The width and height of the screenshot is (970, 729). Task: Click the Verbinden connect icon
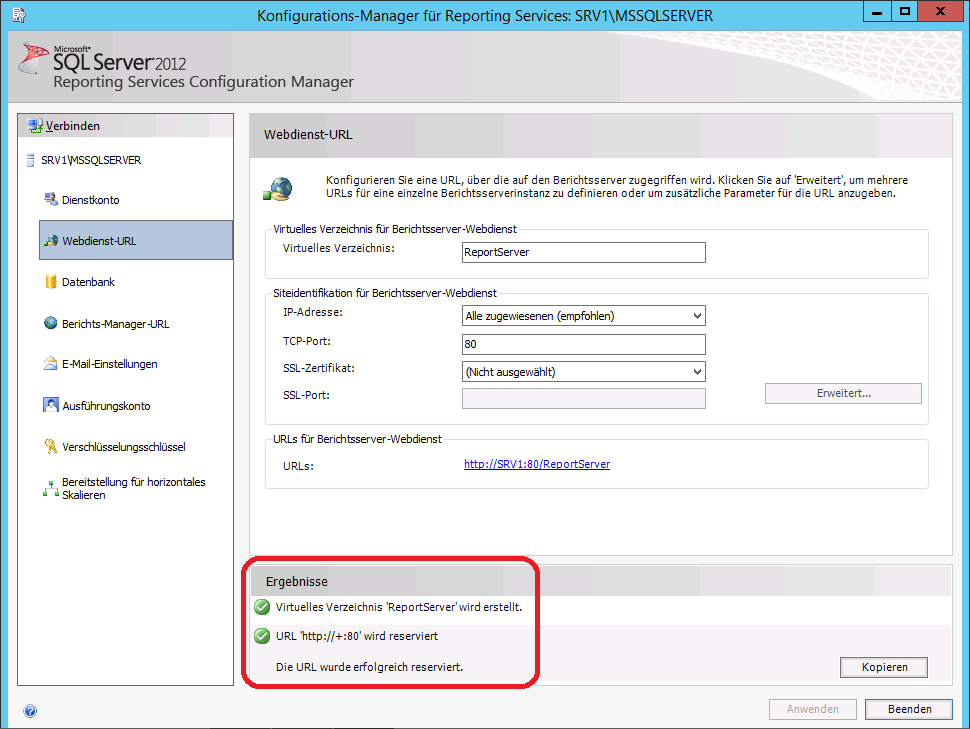click(x=35, y=126)
